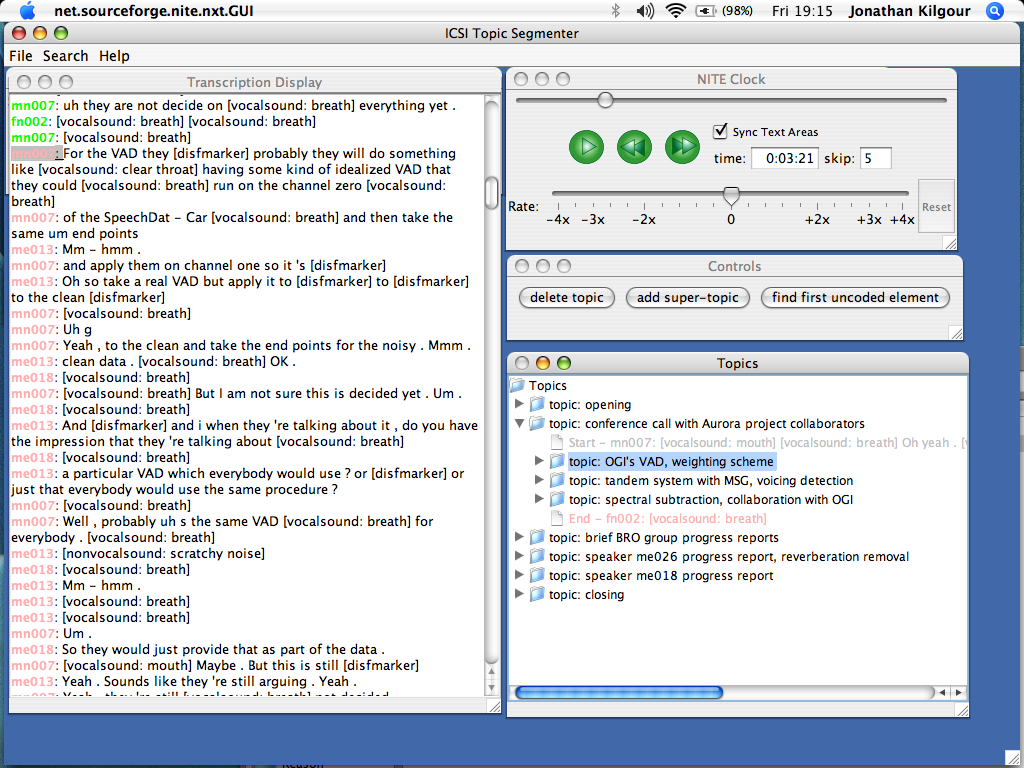Click folder icon of OGI's VAD topic
This screenshot has width=1024, height=768.
(x=557, y=461)
